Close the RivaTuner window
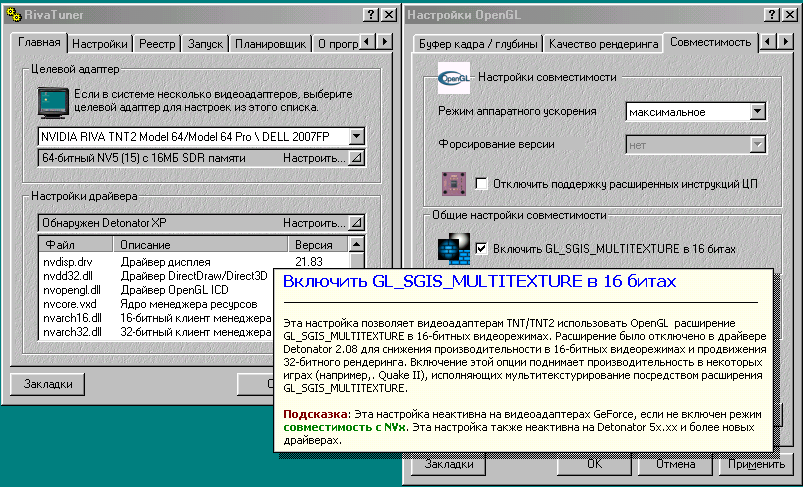The image size is (803, 487). [389, 14]
